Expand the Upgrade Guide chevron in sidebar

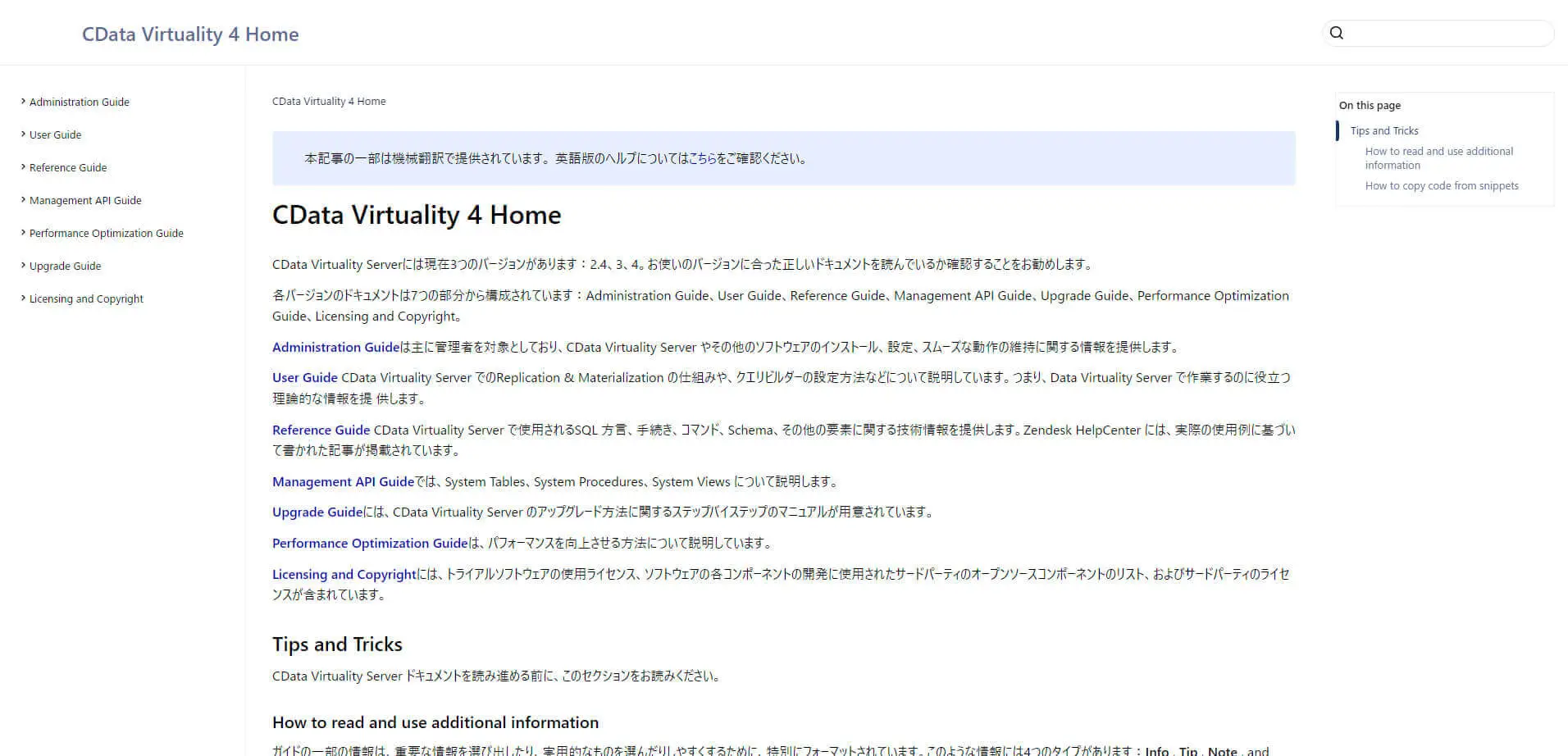coord(23,266)
